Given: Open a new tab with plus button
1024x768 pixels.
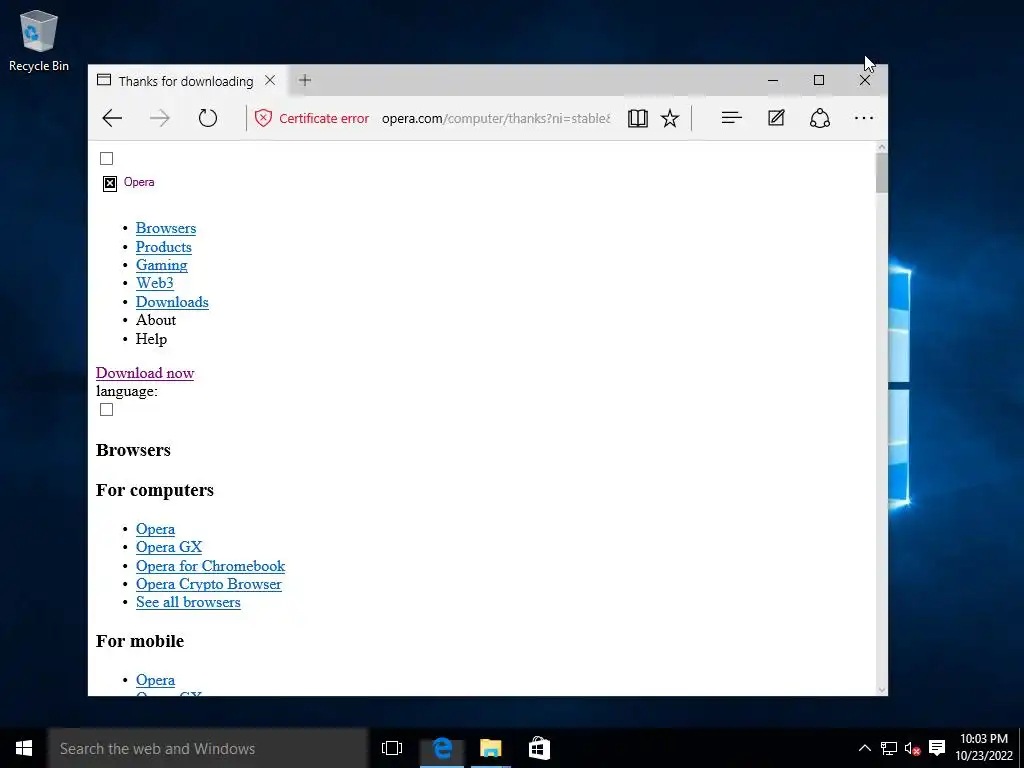Looking at the screenshot, I should coord(304,80).
